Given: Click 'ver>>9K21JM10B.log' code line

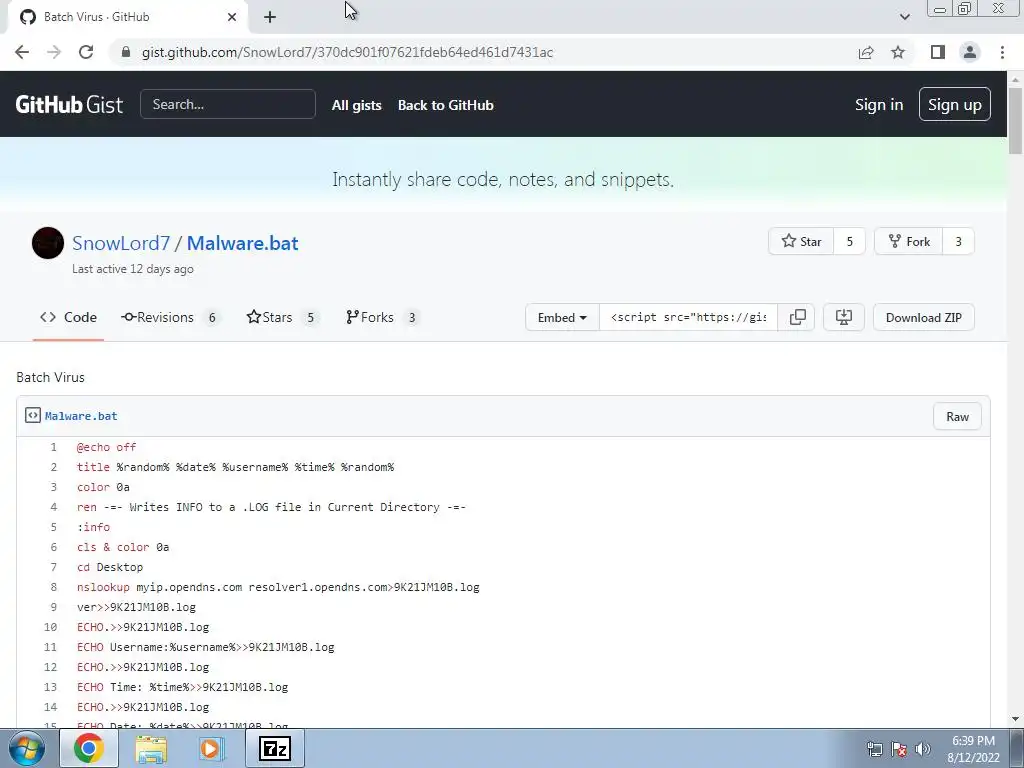Looking at the screenshot, I should 136,607.
